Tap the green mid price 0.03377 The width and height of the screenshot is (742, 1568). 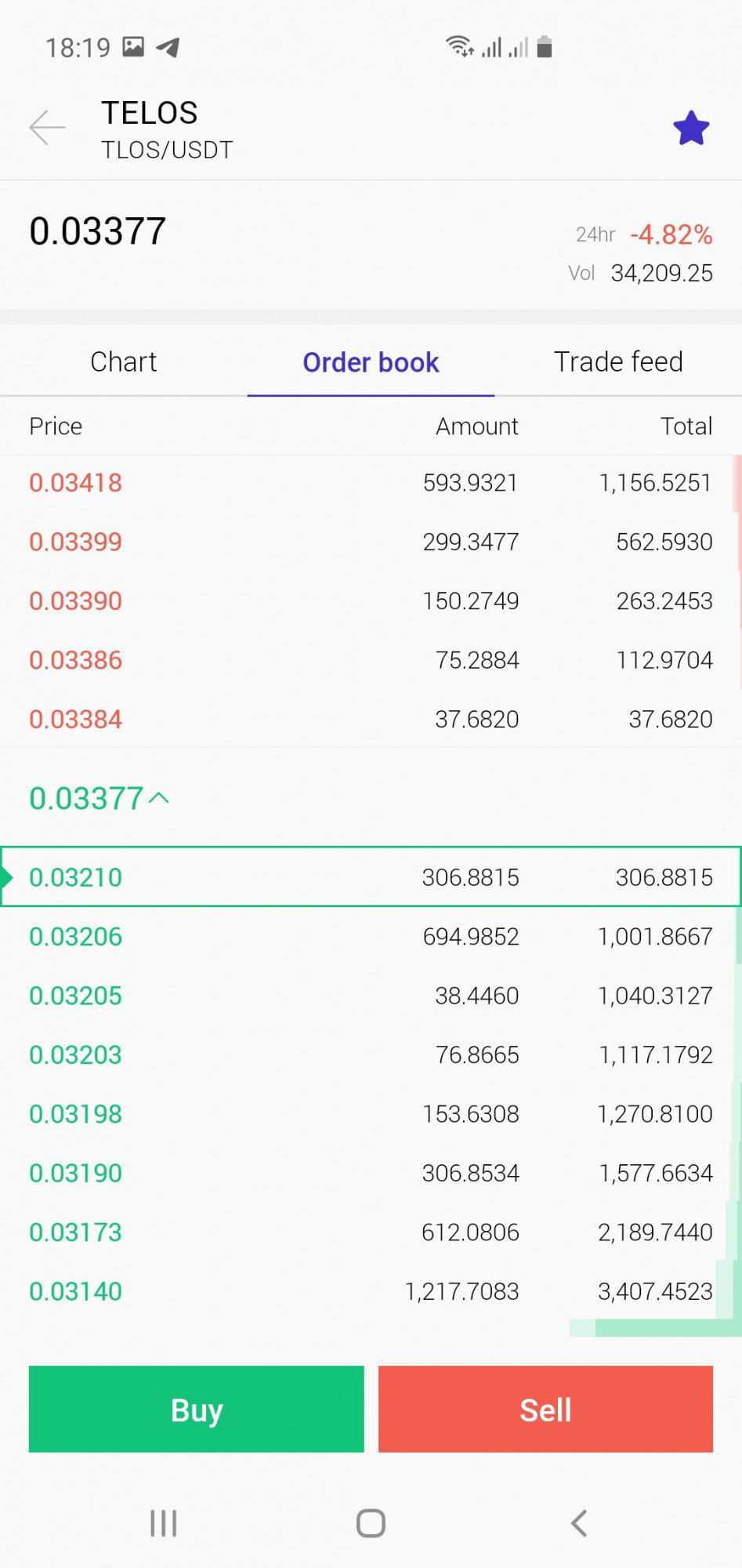(86, 798)
